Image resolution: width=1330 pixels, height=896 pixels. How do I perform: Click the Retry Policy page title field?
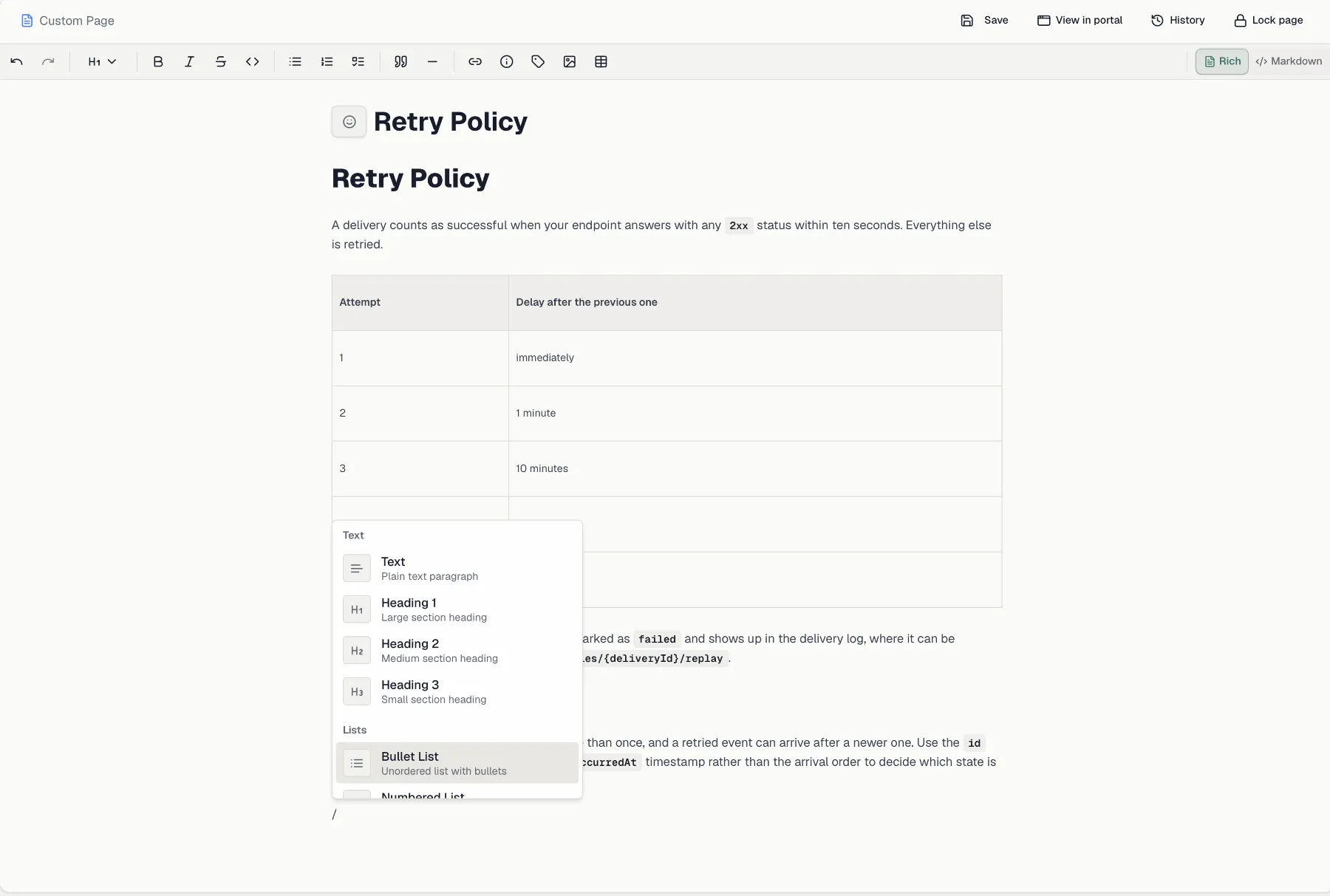[450, 122]
